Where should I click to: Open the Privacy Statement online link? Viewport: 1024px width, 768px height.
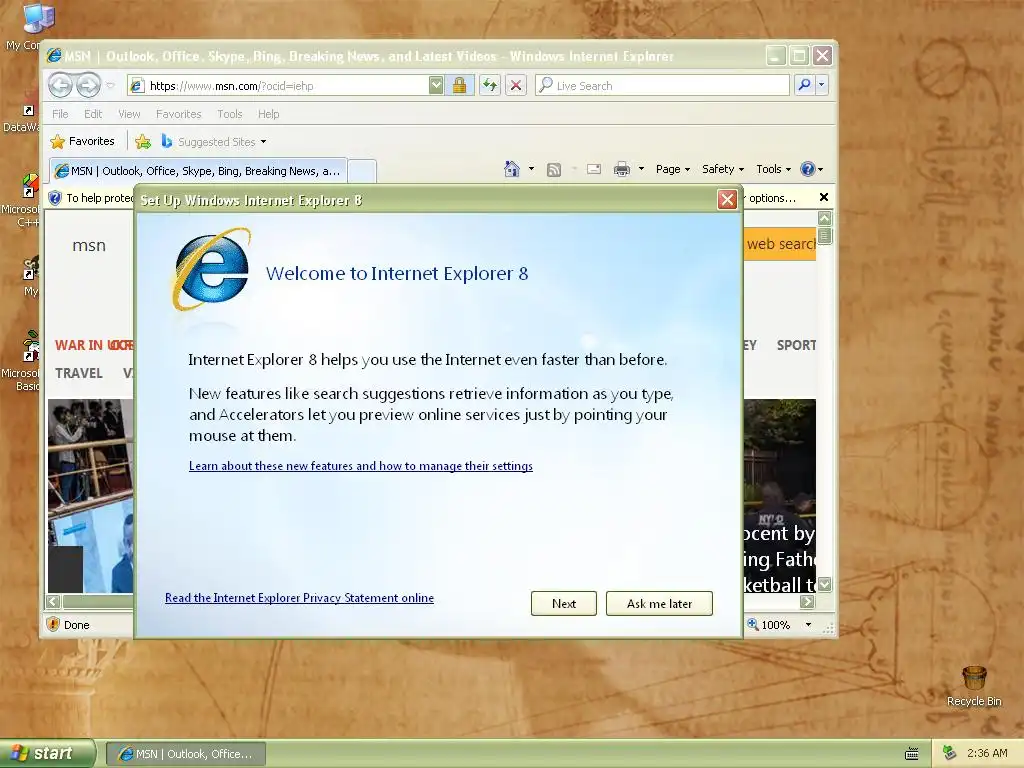pos(299,598)
